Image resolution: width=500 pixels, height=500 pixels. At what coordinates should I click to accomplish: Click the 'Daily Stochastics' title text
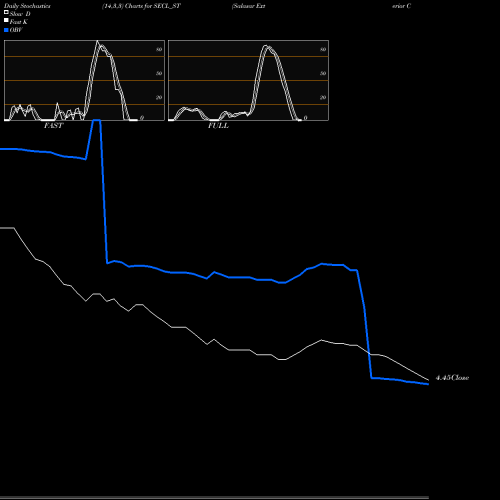click(x=27, y=6)
